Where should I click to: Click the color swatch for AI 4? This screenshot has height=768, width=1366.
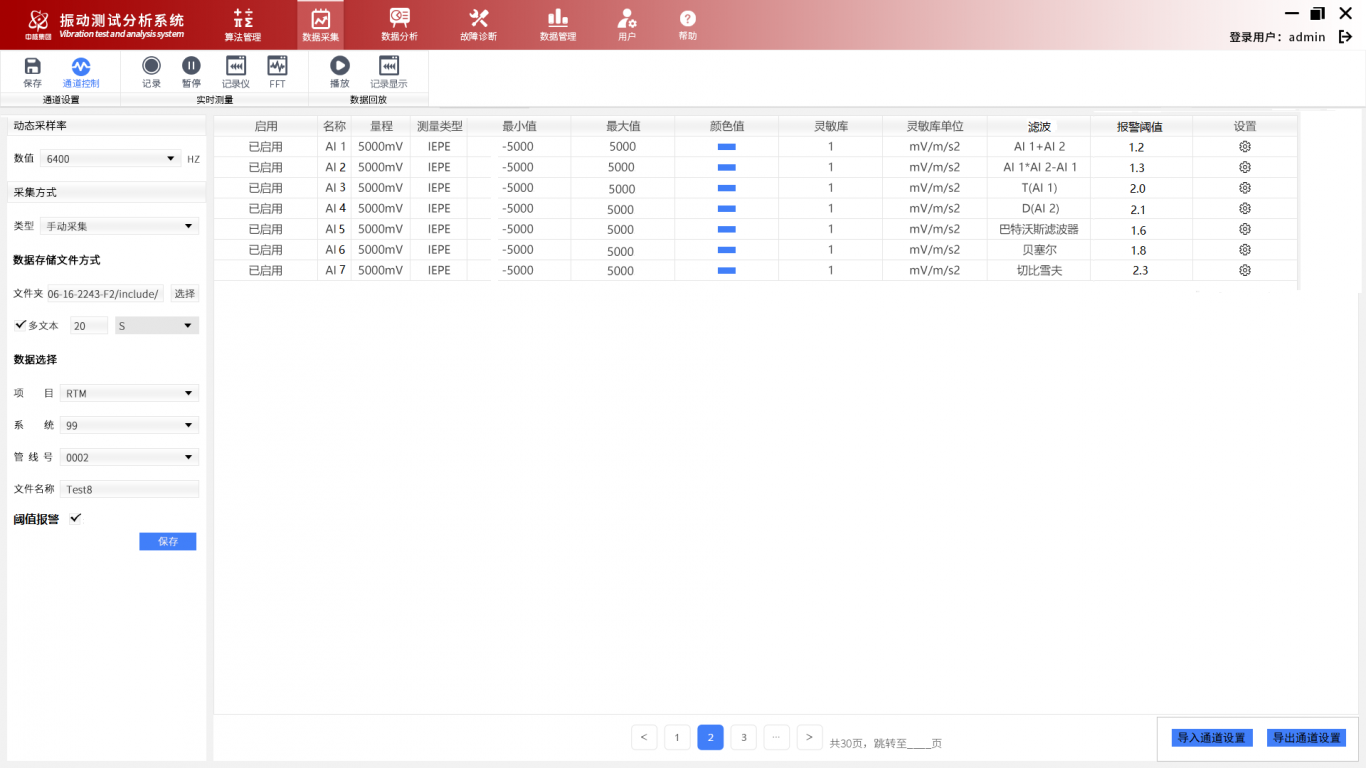pyautogui.click(x=727, y=208)
